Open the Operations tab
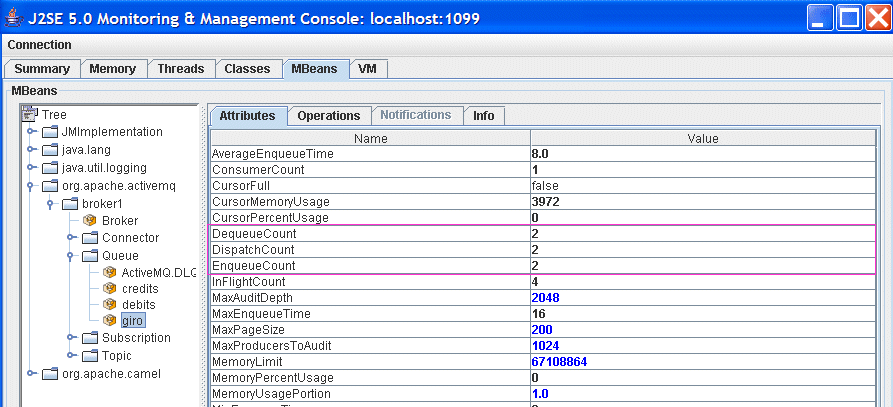The width and height of the screenshot is (893, 407). tap(328, 116)
